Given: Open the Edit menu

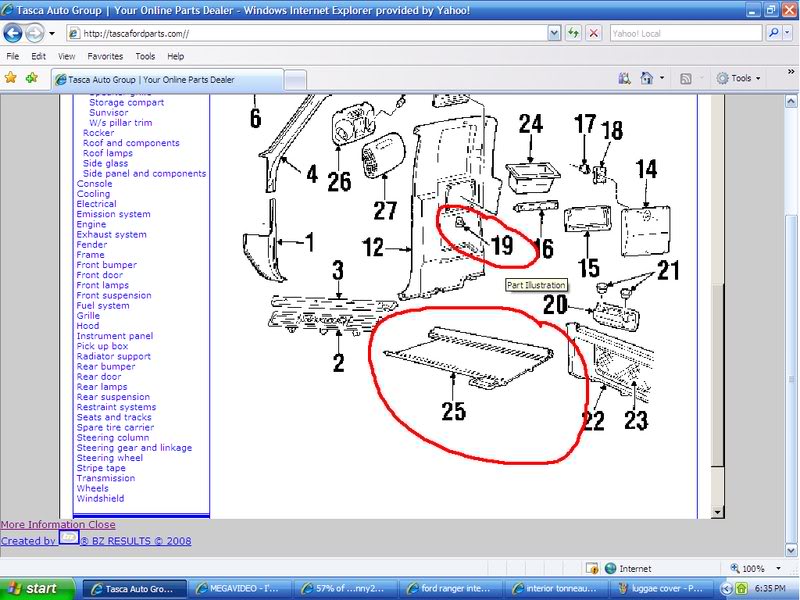Looking at the screenshot, I should click(38, 56).
